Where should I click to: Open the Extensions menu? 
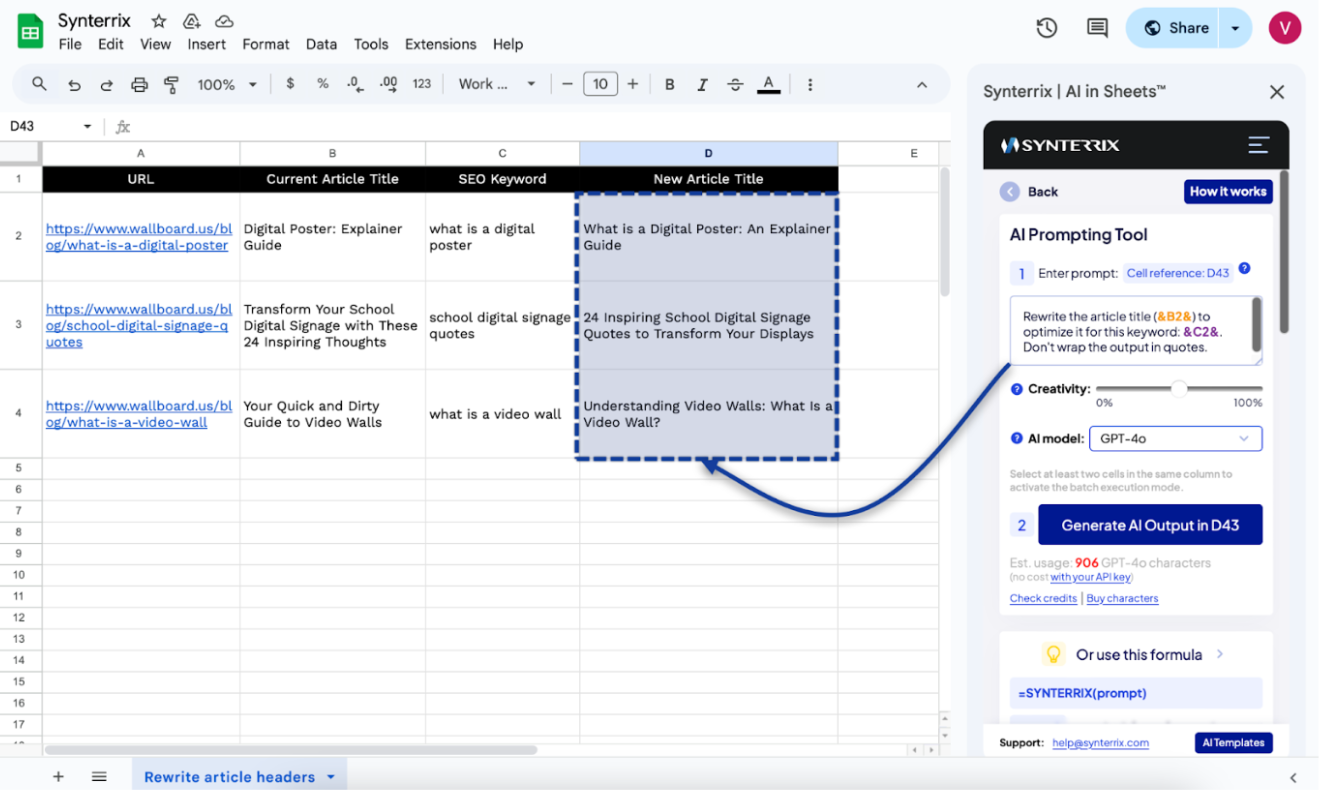[x=440, y=44]
